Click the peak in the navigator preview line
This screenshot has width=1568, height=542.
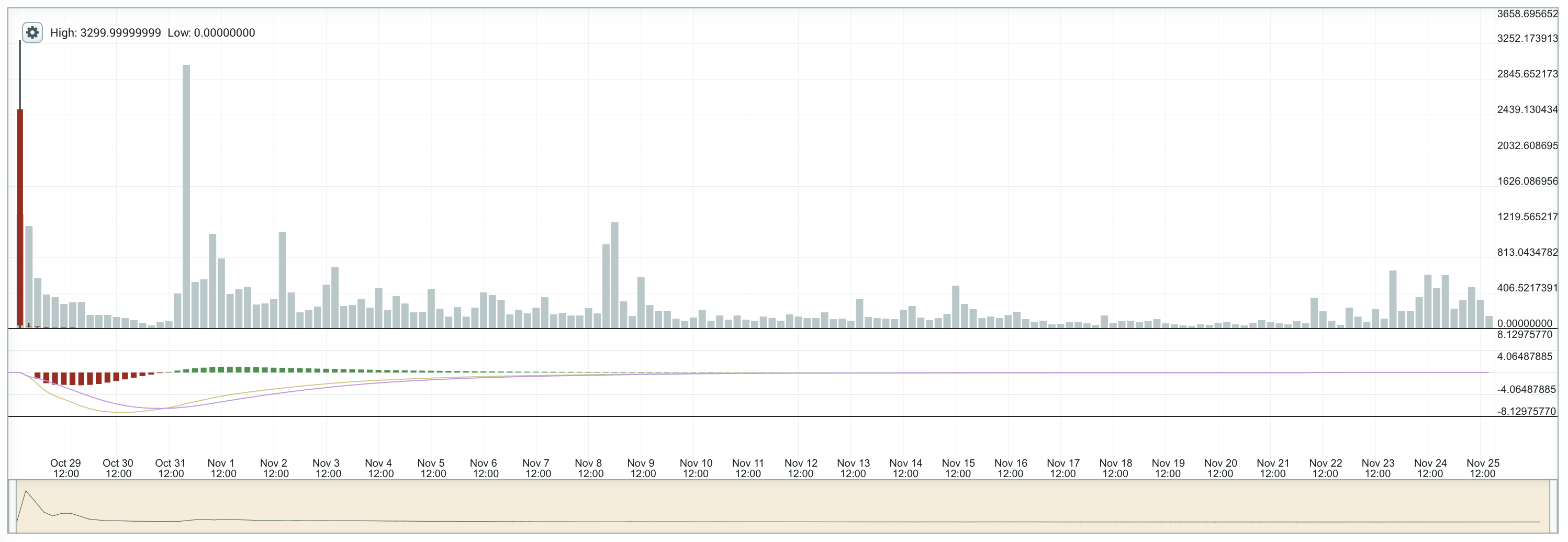coord(26,491)
